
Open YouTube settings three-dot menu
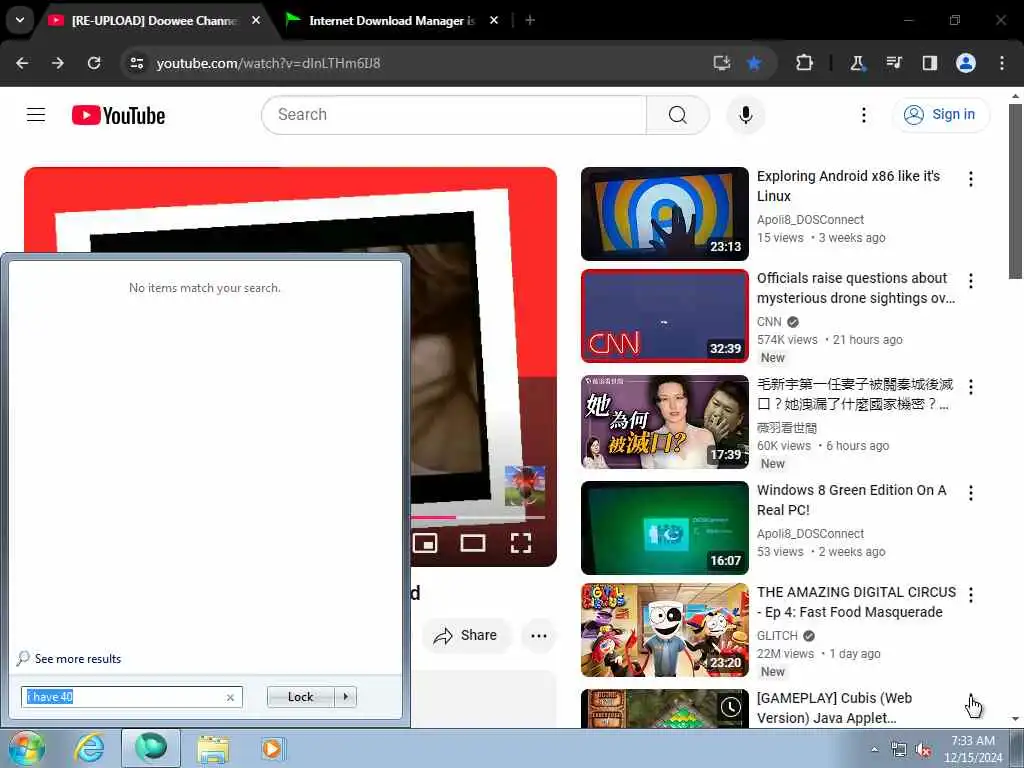pos(863,115)
